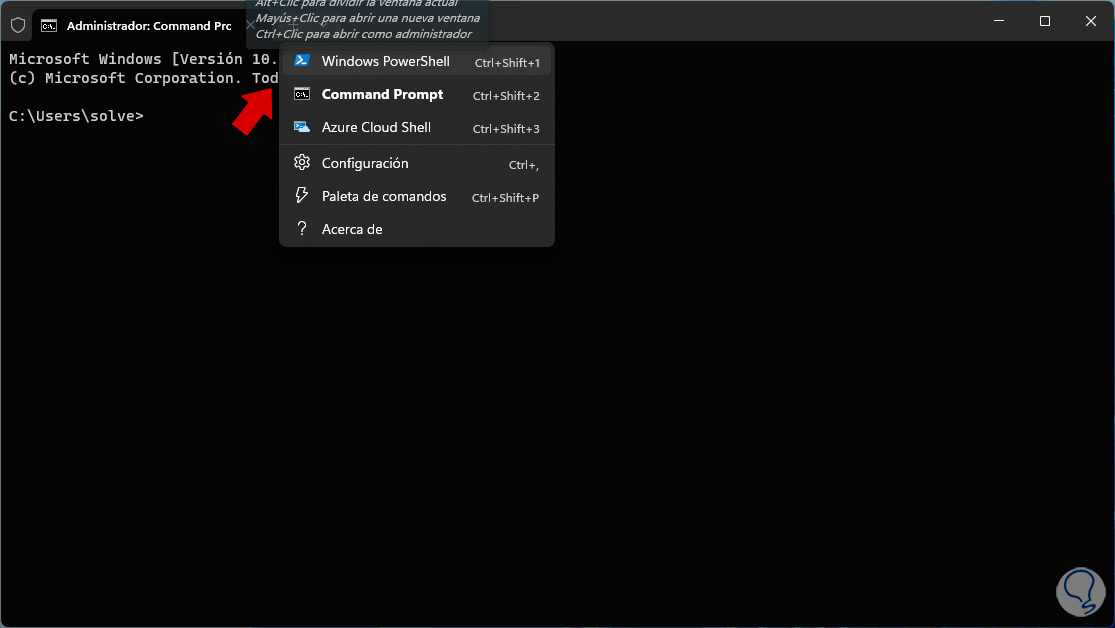Image resolution: width=1115 pixels, height=628 pixels.
Task: Launch Azure Cloud Shell from menu
Action: (x=417, y=128)
